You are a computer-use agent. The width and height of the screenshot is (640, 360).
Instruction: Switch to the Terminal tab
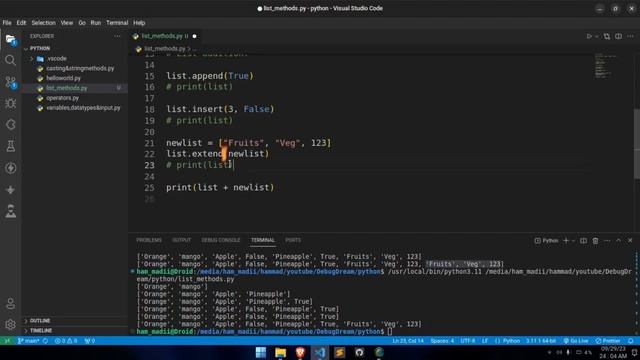263,240
